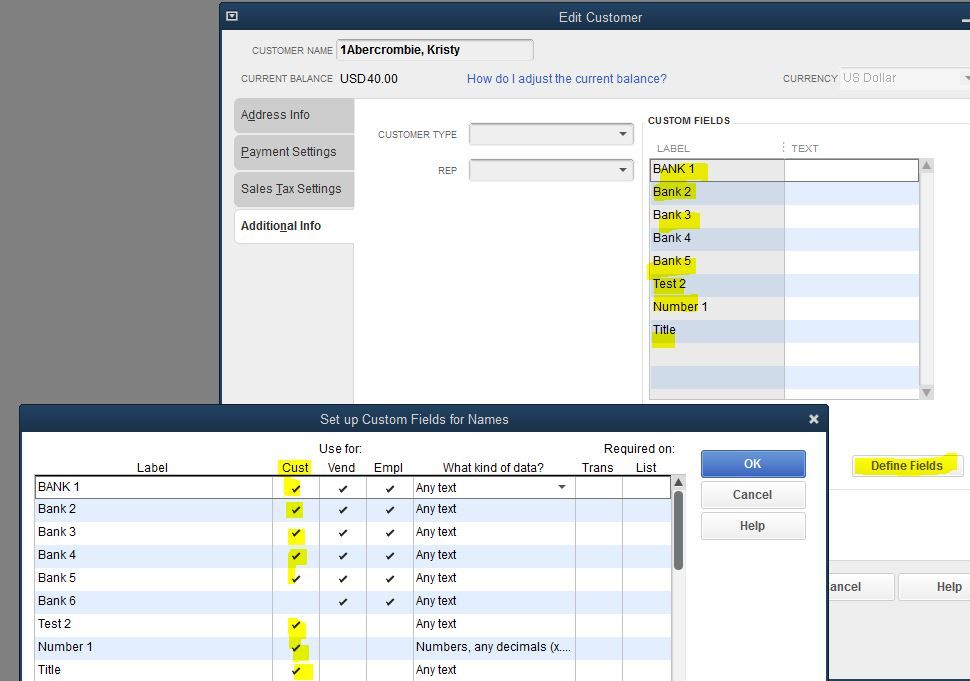Toggle Cust checkmark for Title row
Image resolution: width=970 pixels, height=681 pixels.
pos(296,670)
